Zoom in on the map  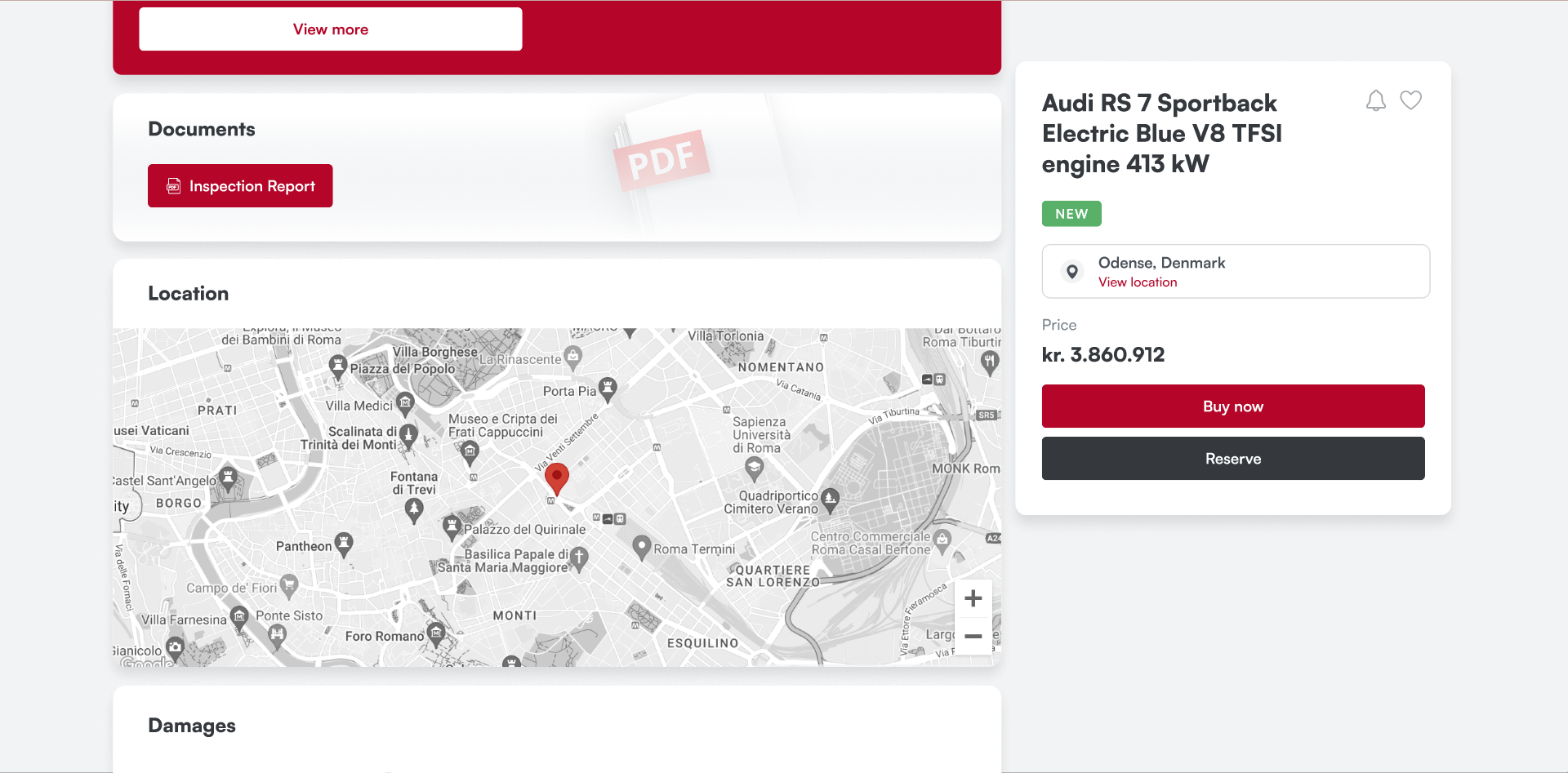pos(973,598)
